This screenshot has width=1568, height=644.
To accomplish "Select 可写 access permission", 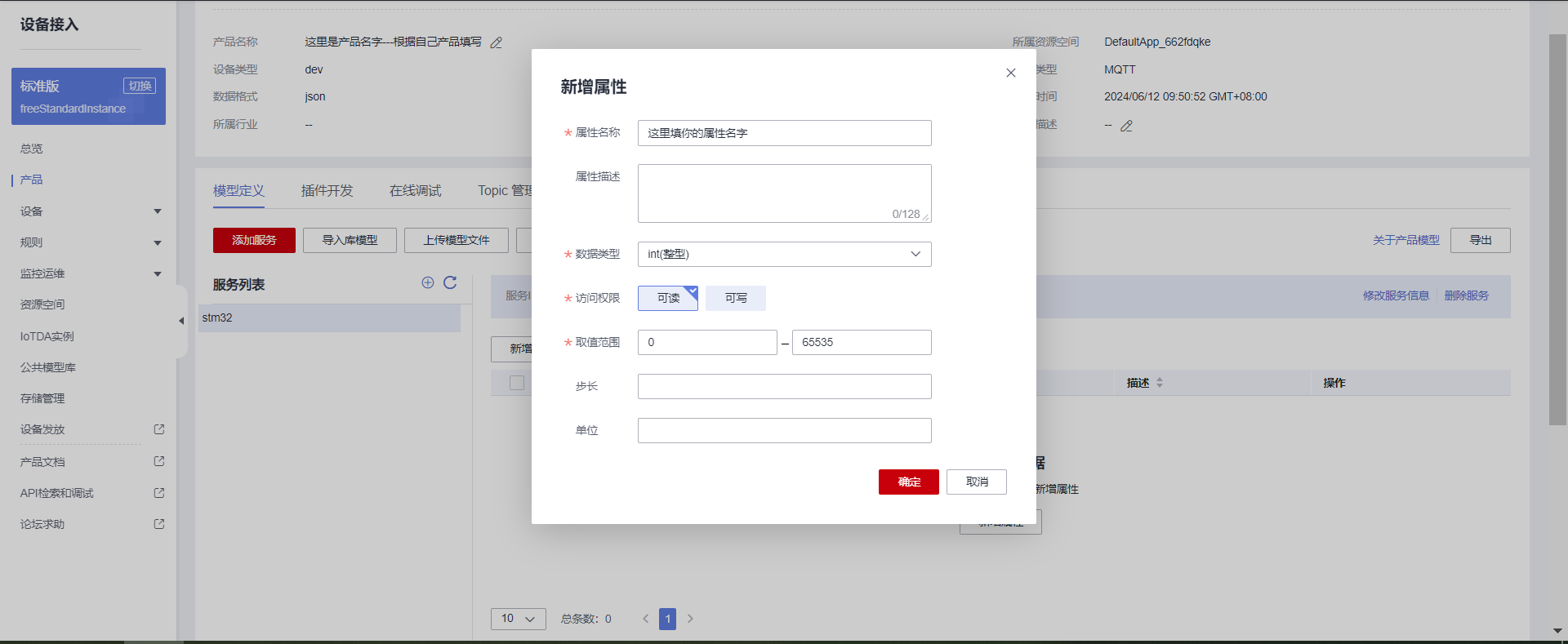I will click(x=736, y=298).
